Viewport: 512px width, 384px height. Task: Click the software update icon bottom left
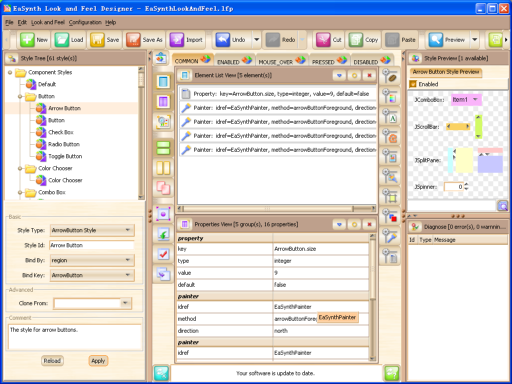coord(161,373)
